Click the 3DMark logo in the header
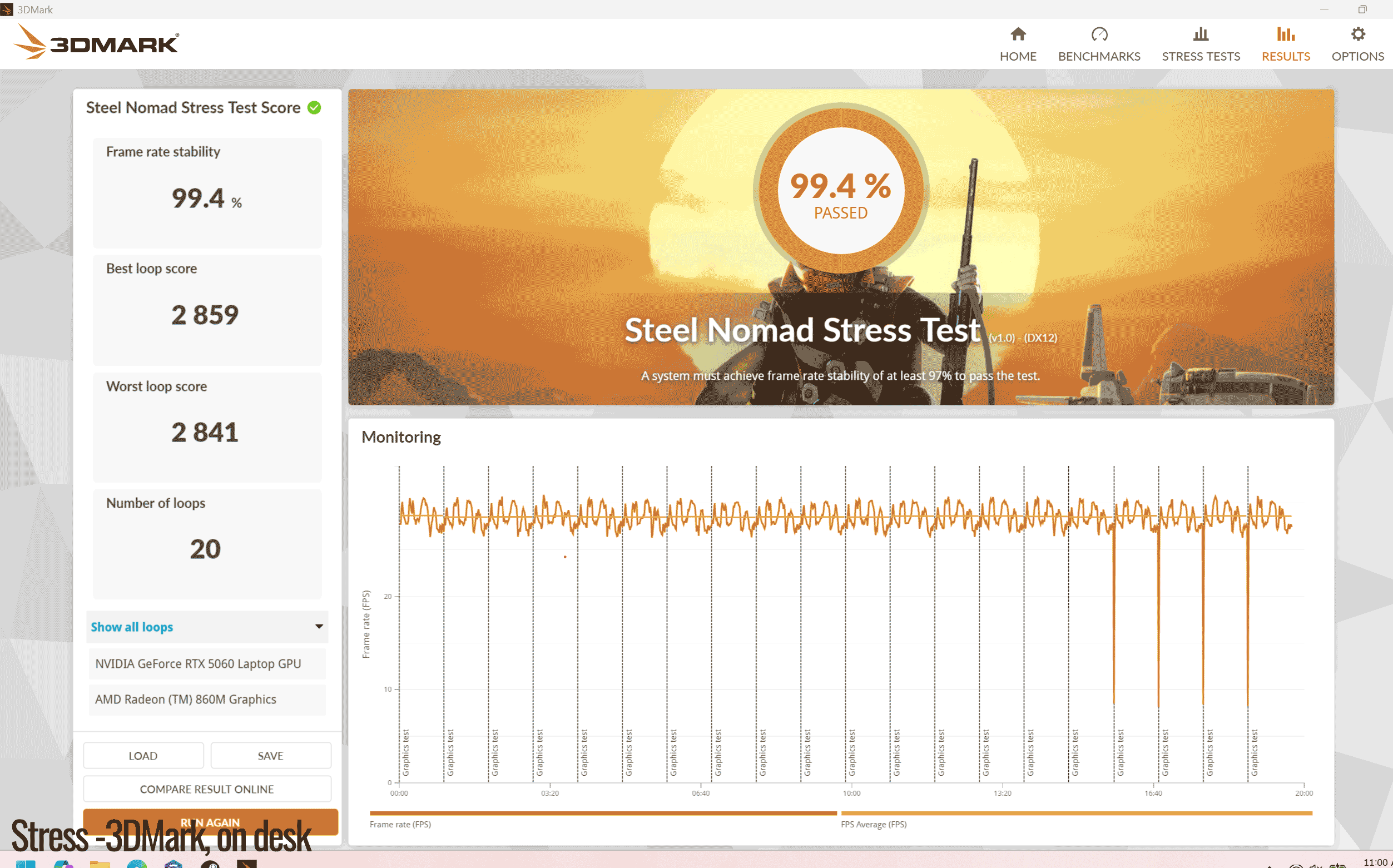The width and height of the screenshot is (1393, 868). pyautogui.click(x=96, y=42)
